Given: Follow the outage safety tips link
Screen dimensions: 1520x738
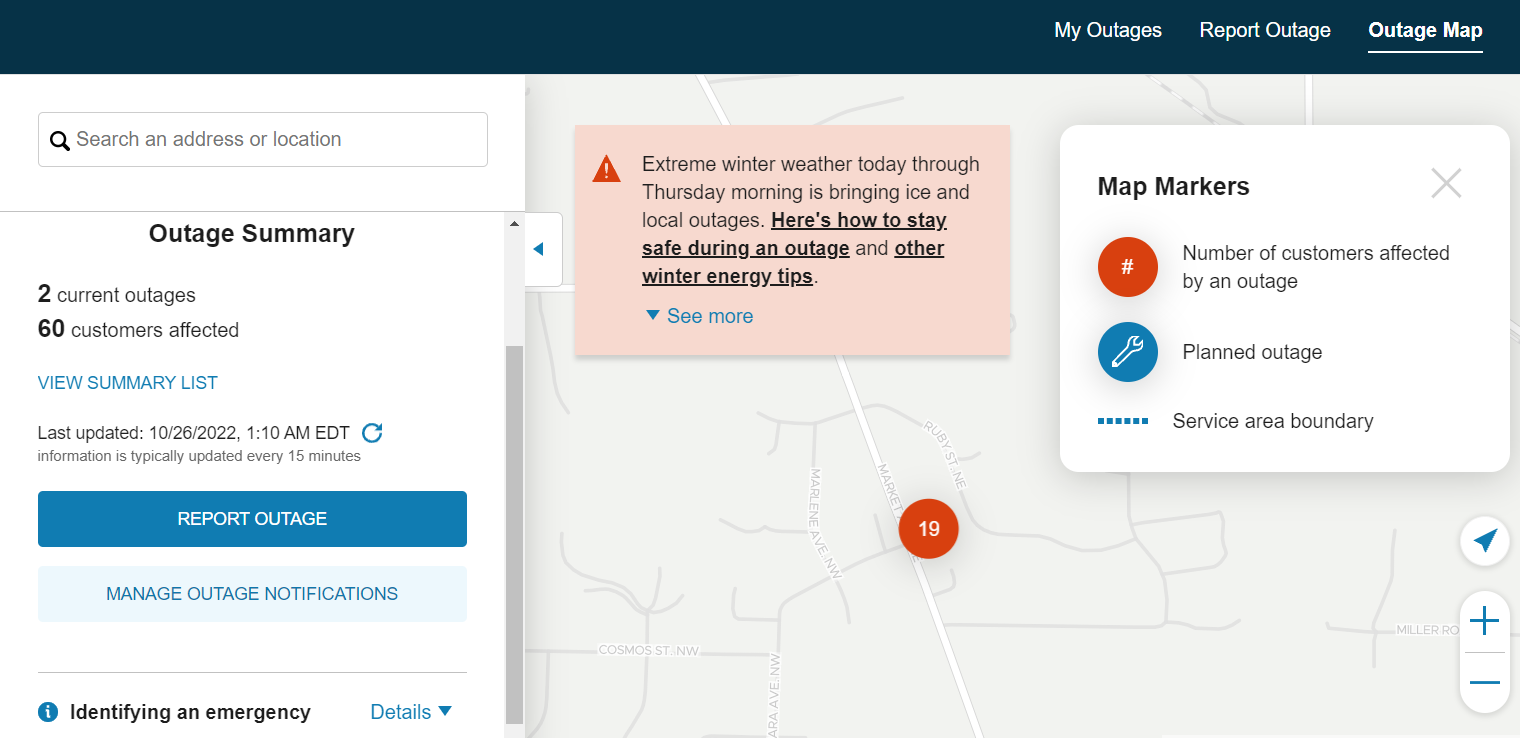Looking at the screenshot, I should click(x=858, y=219).
